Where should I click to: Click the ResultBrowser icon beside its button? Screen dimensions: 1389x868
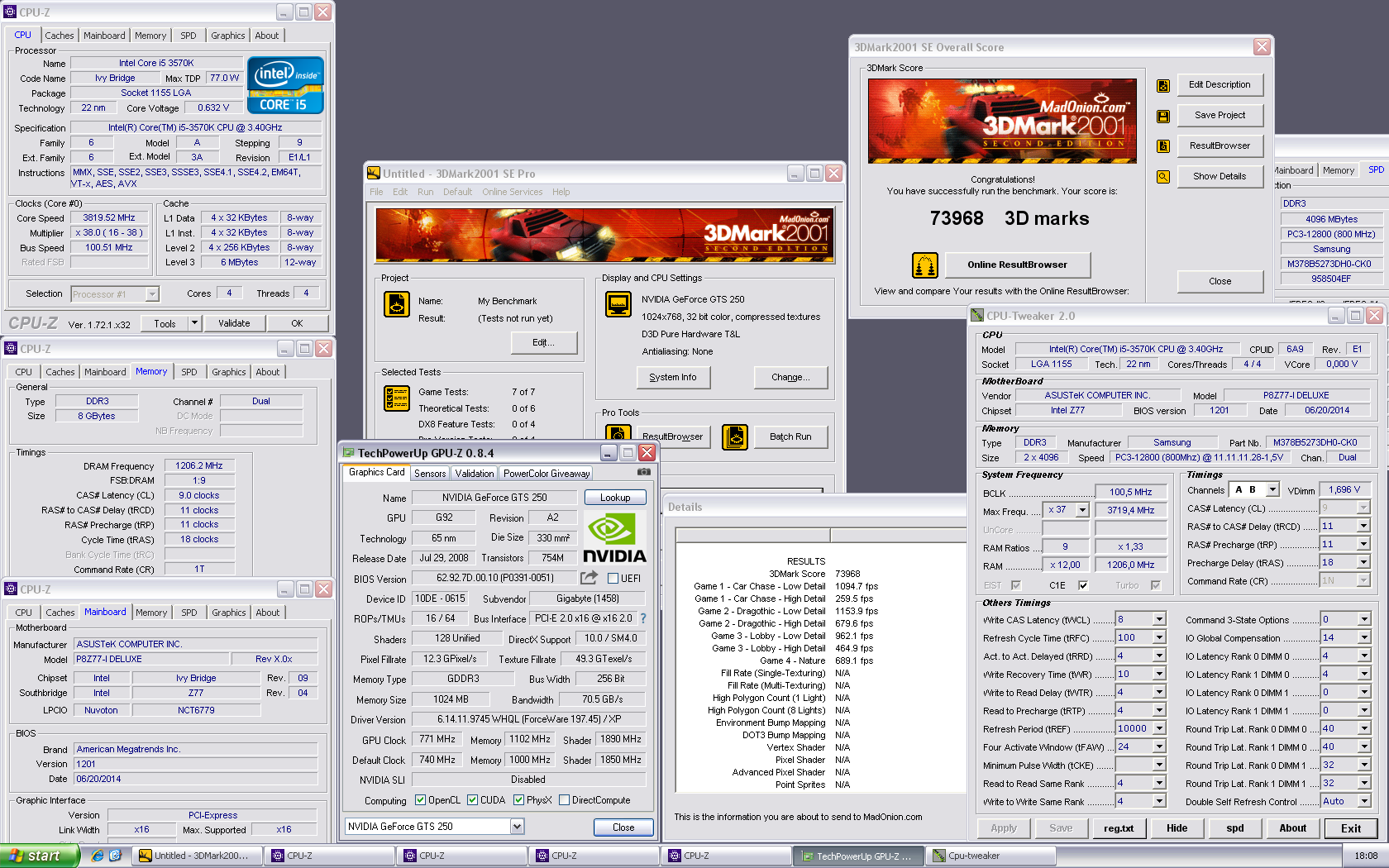(1163, 146)
